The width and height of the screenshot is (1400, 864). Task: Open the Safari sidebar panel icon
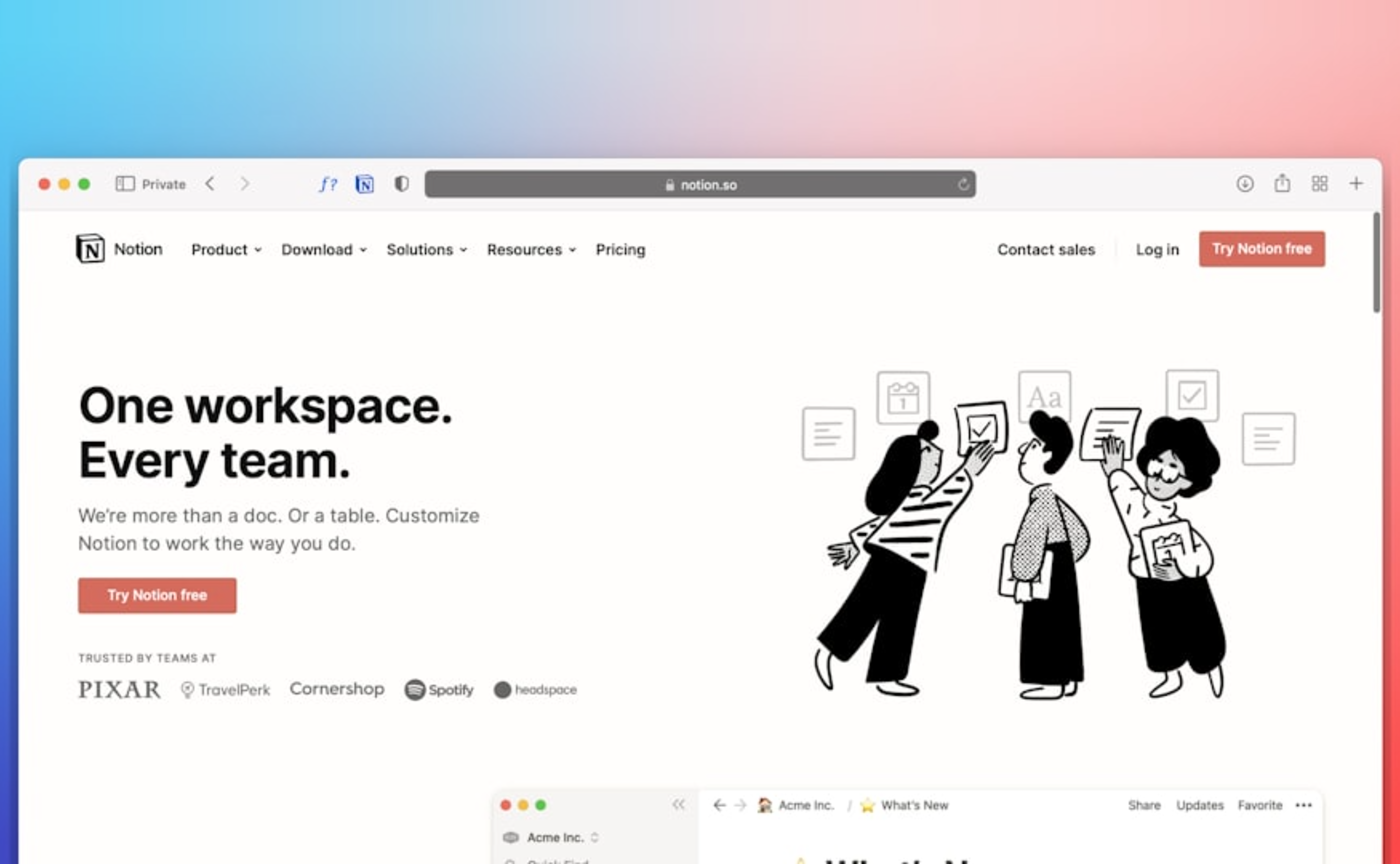125,184
